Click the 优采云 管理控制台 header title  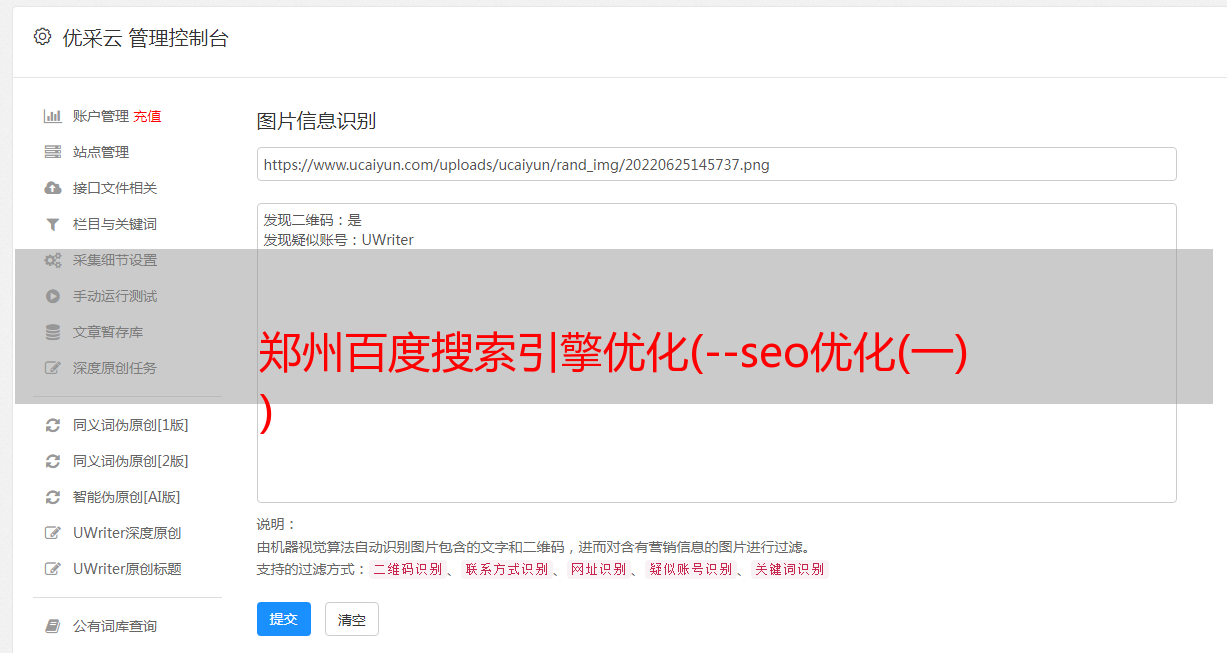[x=145, y=38]
